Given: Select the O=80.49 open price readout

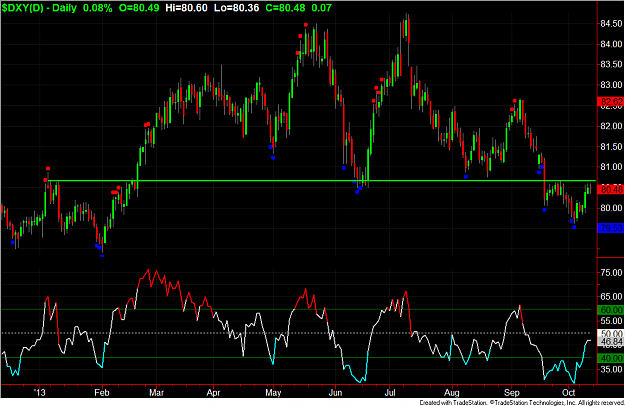Looking at the screenshot, I should (x=139, y=8).
